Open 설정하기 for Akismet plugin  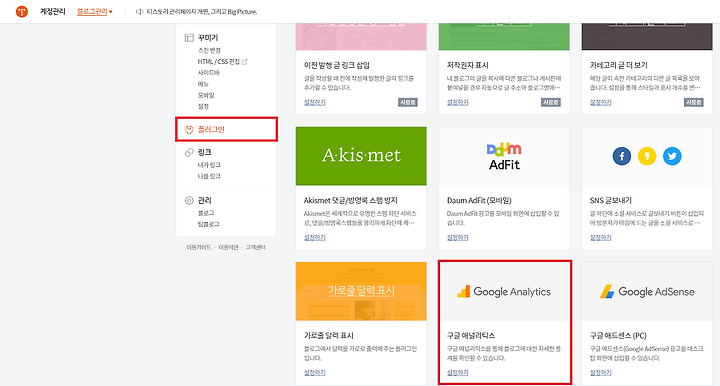click(x=315, y=237)
